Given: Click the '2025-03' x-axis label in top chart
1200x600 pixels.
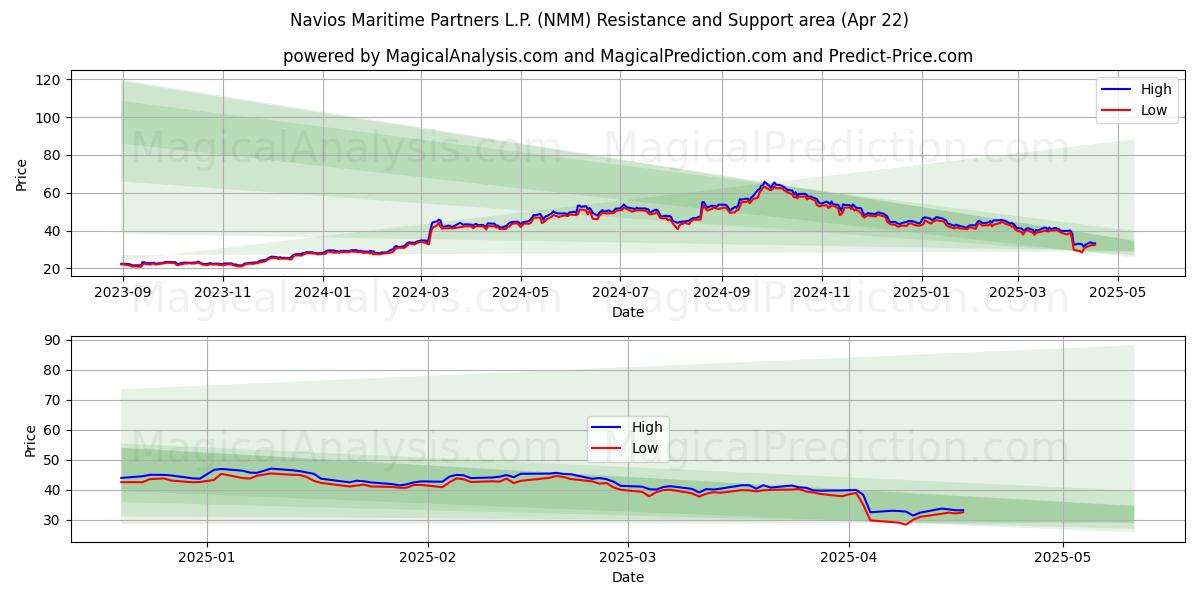Looking at the screenshot, I should (1018, 292).
